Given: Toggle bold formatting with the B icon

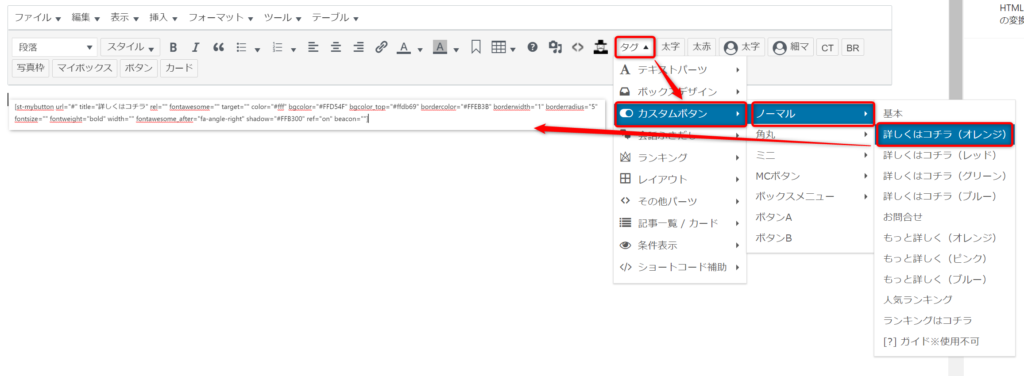Looking at the screenshot, I should coord(173,47).
